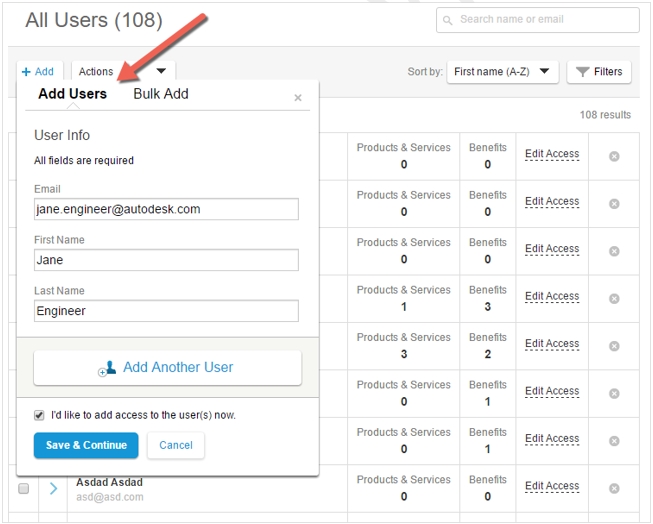653x524 pixels.
Task: Remove the third user with x icon
Action: 614,251
